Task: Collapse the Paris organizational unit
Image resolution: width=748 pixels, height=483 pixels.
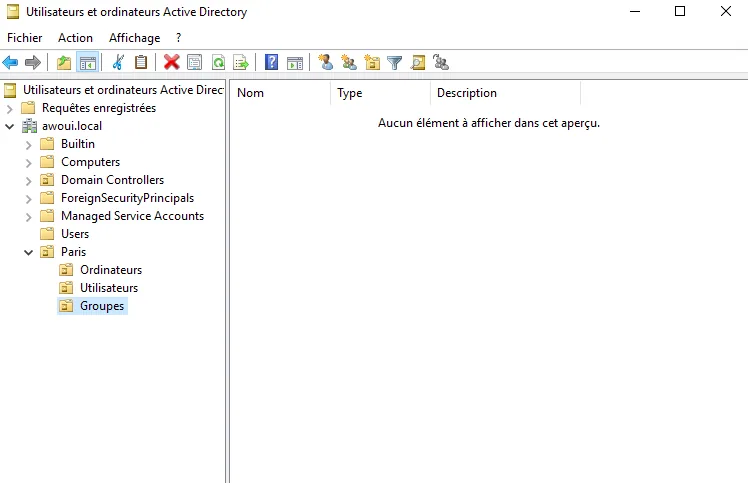Action: pos(29,252)
